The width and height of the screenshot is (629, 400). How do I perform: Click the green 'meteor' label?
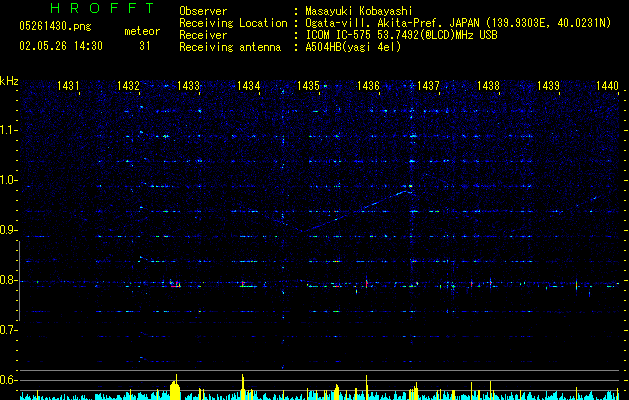point(142,31)
